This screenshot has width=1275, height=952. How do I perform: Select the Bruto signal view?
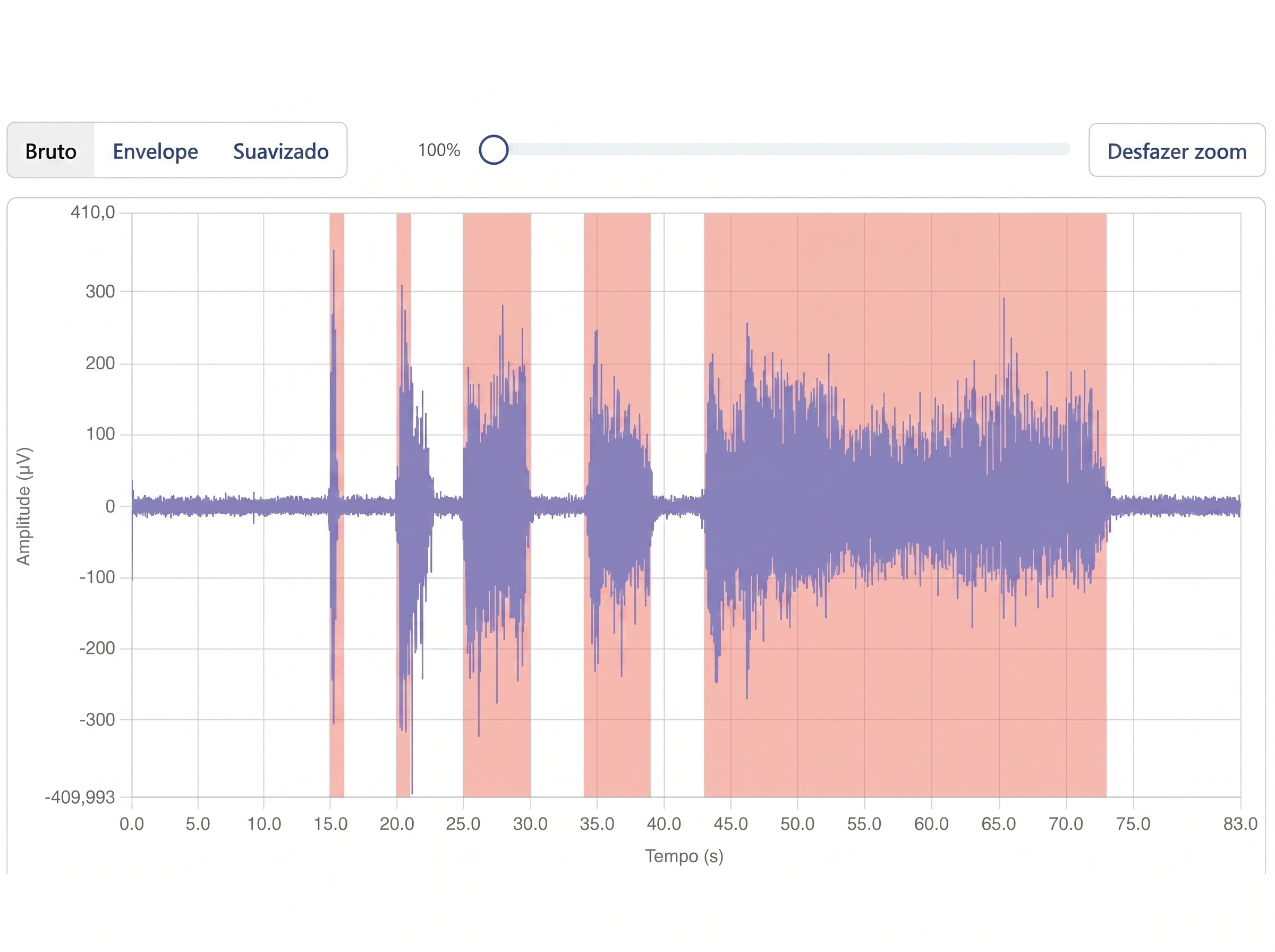[x=50, y=151]
